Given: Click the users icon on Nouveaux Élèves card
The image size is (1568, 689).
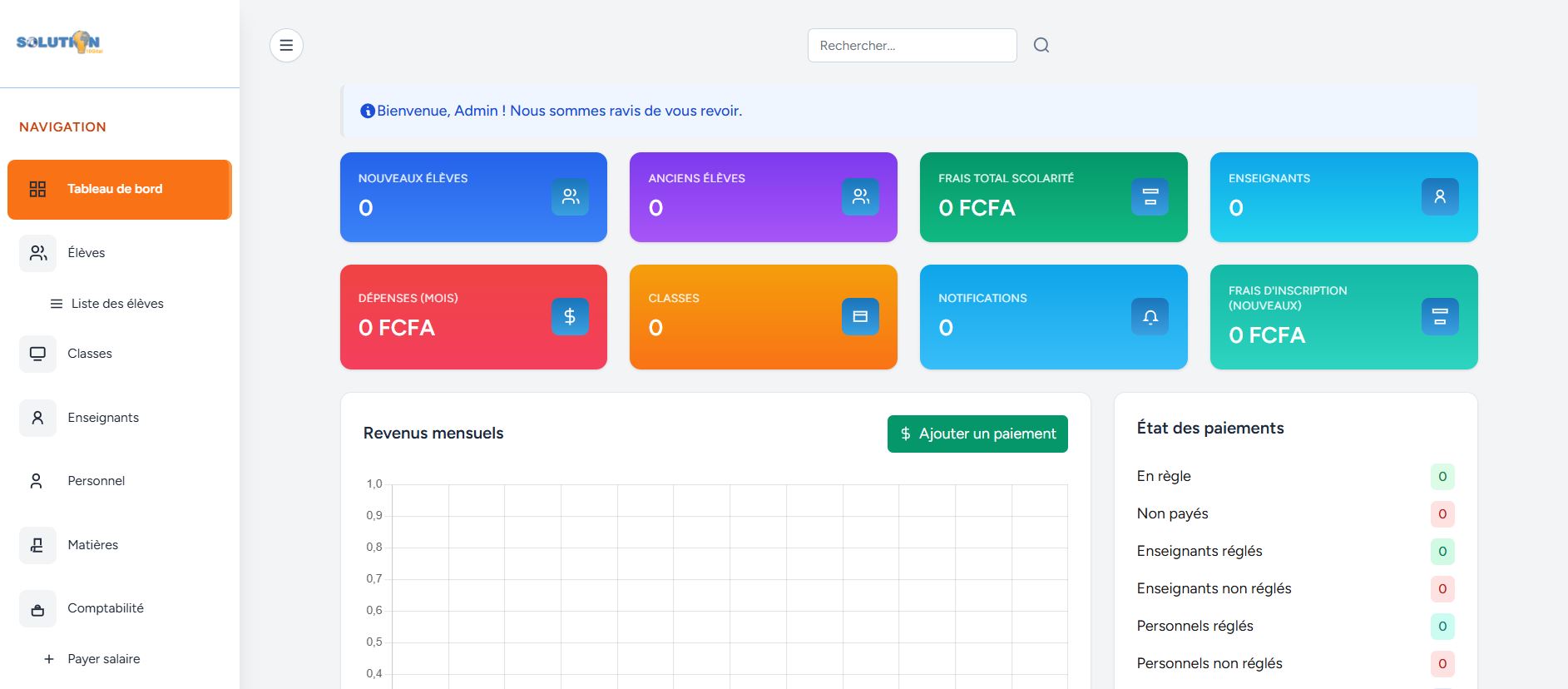Looking at the screenshot, I should pyautogui.click(x=570, y=197).
